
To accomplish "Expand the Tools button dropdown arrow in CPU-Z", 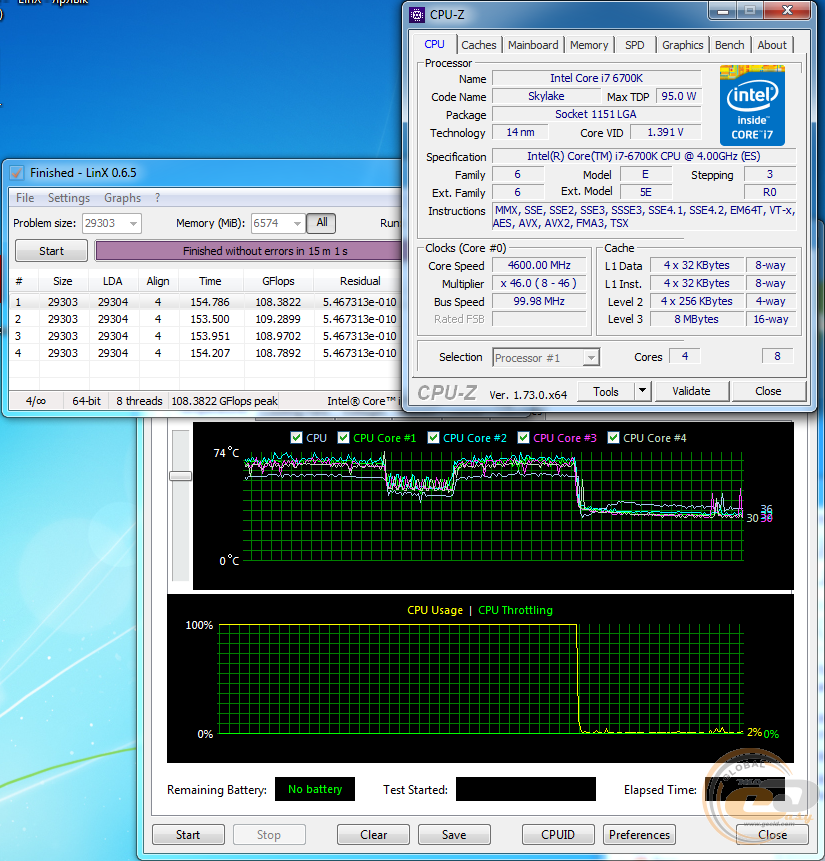I will [x=642, y=392].
